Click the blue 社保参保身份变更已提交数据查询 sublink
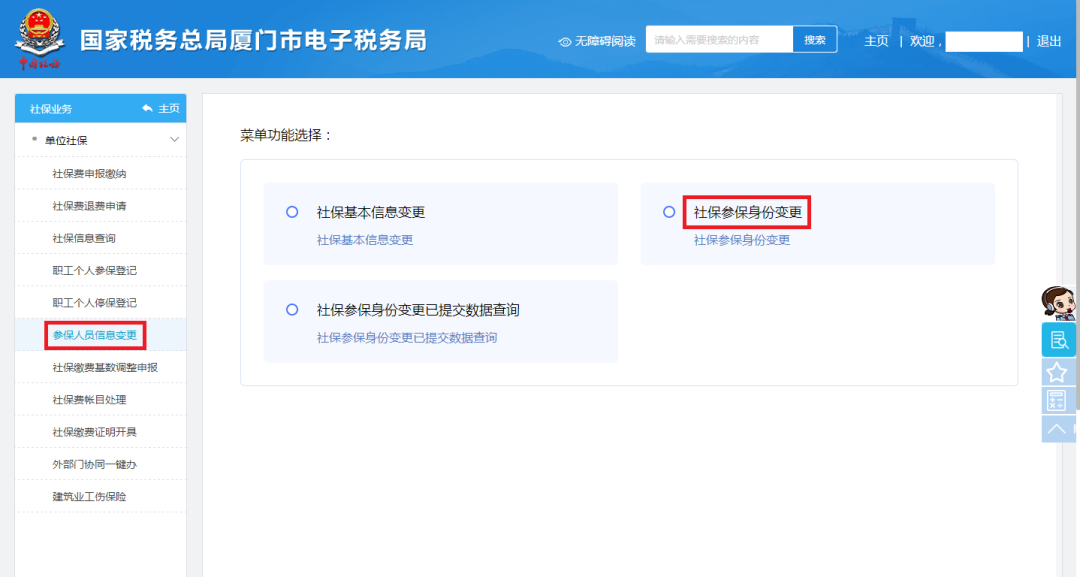Image resolution: width=1080 pixels, height=577 pixels. [x=407, y=337]
